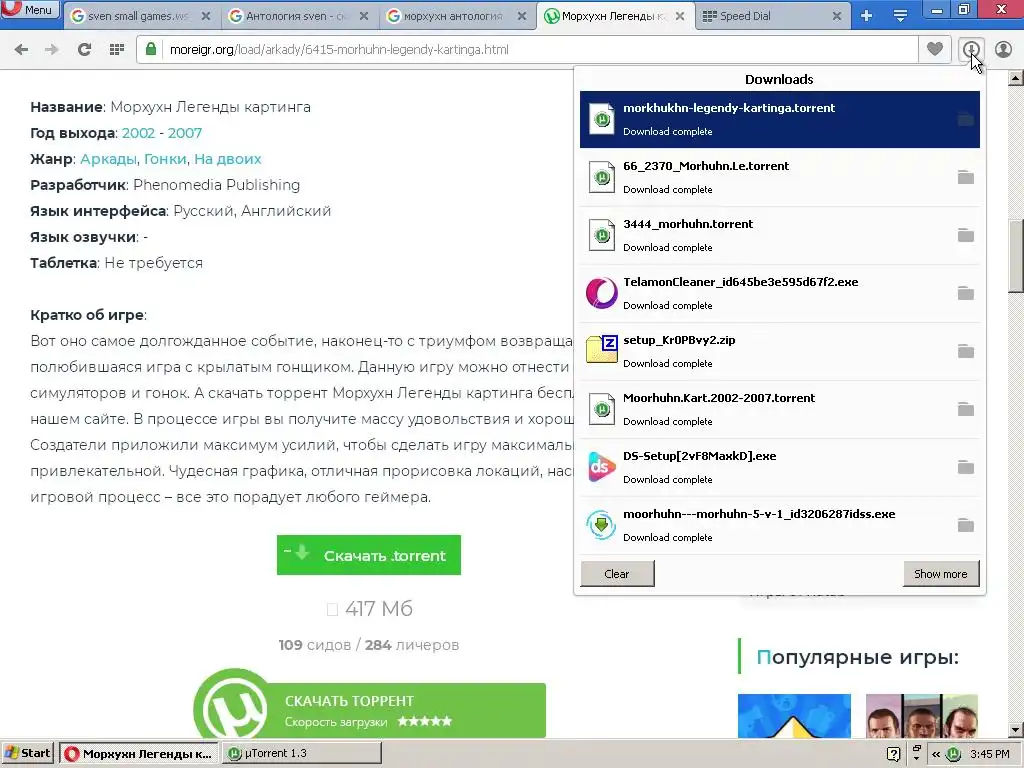Screen dimensions: 1024x768
Task: Click the setup zip archive icon
Action: click(601, 349)
